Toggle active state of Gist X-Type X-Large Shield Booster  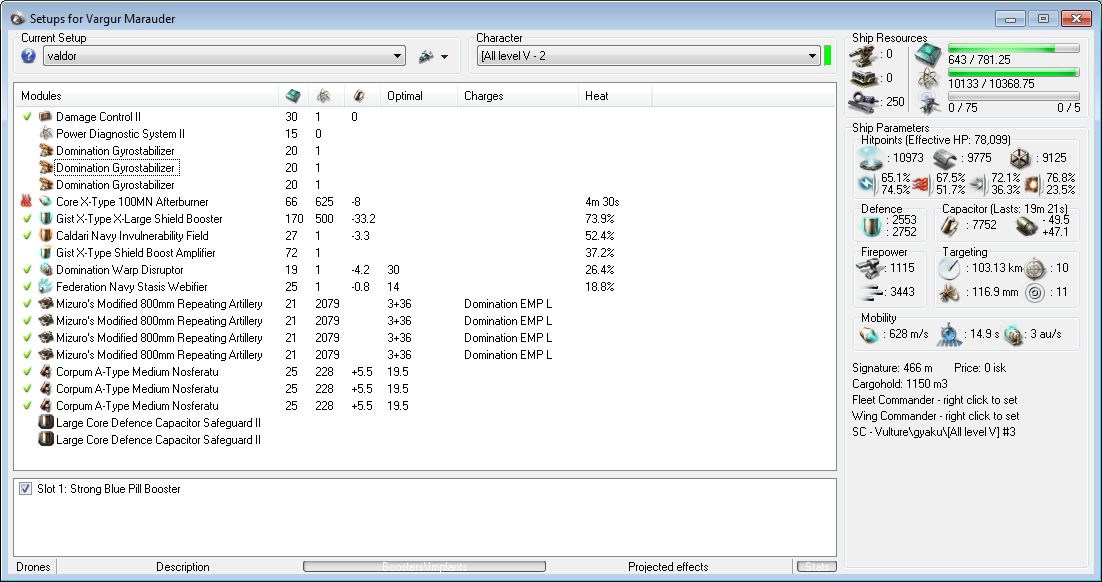pos(27,219)
